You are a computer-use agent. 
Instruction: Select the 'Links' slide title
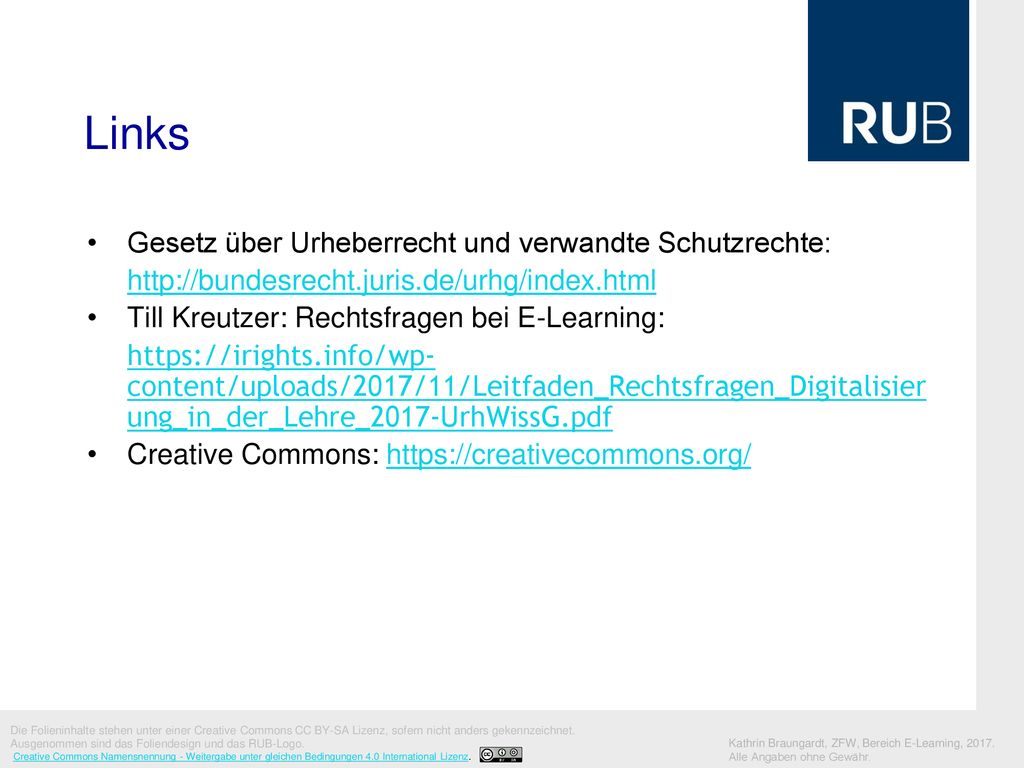[x=136, y=133]
